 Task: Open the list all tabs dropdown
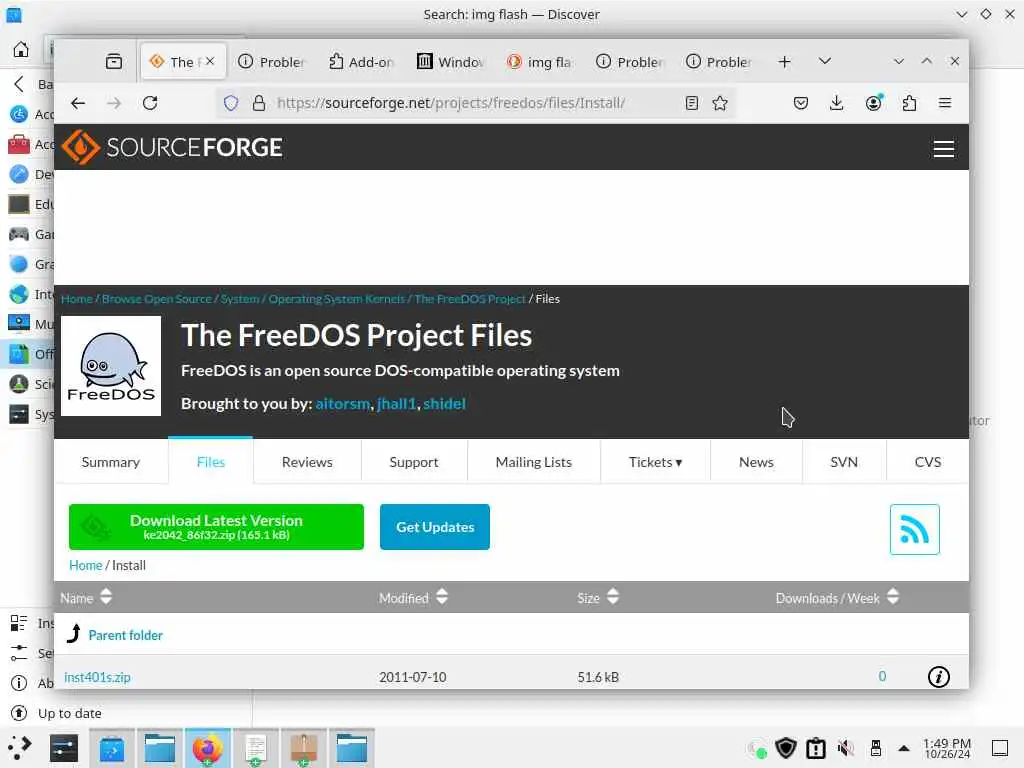click(x=825, y=61)
